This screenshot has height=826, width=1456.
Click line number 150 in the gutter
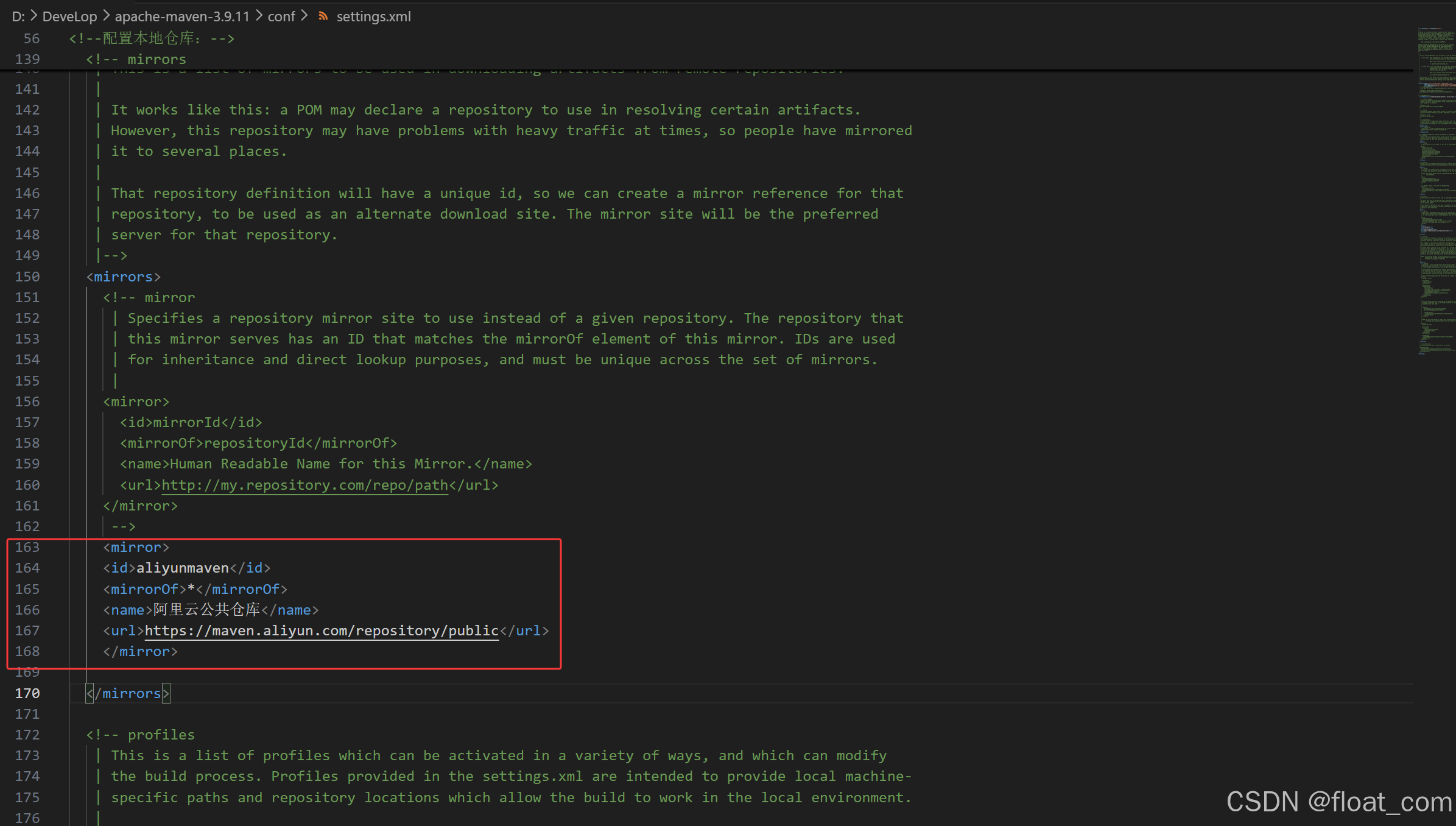click(x=27, y=277)
